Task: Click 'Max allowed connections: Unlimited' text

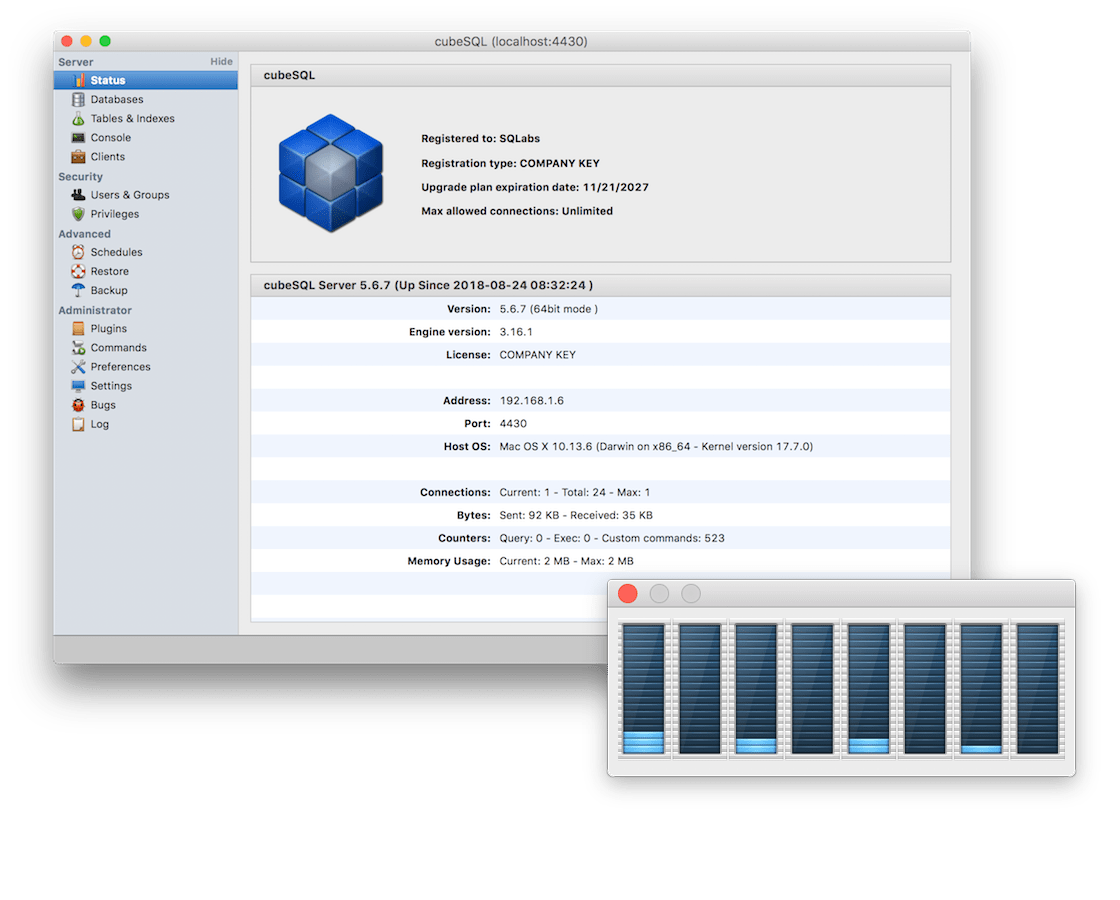Action: [x=517, y=211]
